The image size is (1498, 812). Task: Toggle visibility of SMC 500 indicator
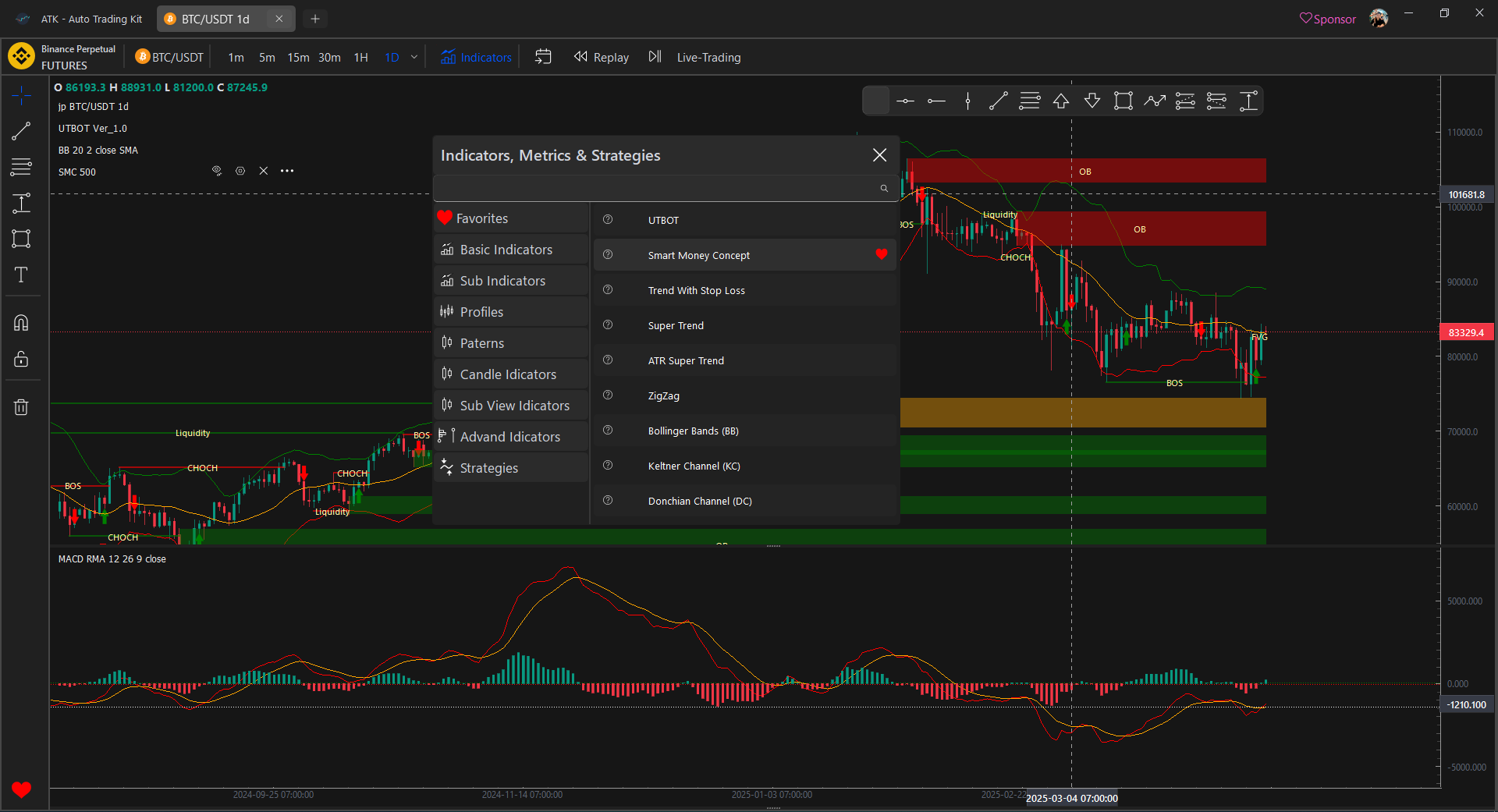(x=217, y=171)
